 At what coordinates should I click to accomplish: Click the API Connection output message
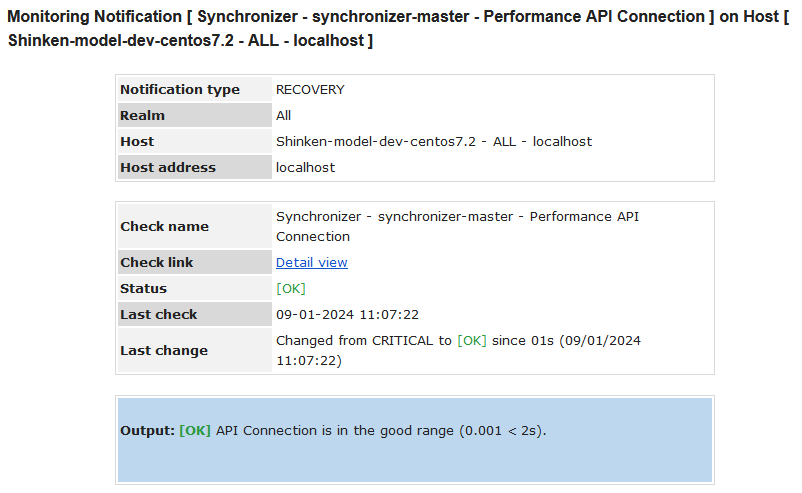[x=380, y=431]
